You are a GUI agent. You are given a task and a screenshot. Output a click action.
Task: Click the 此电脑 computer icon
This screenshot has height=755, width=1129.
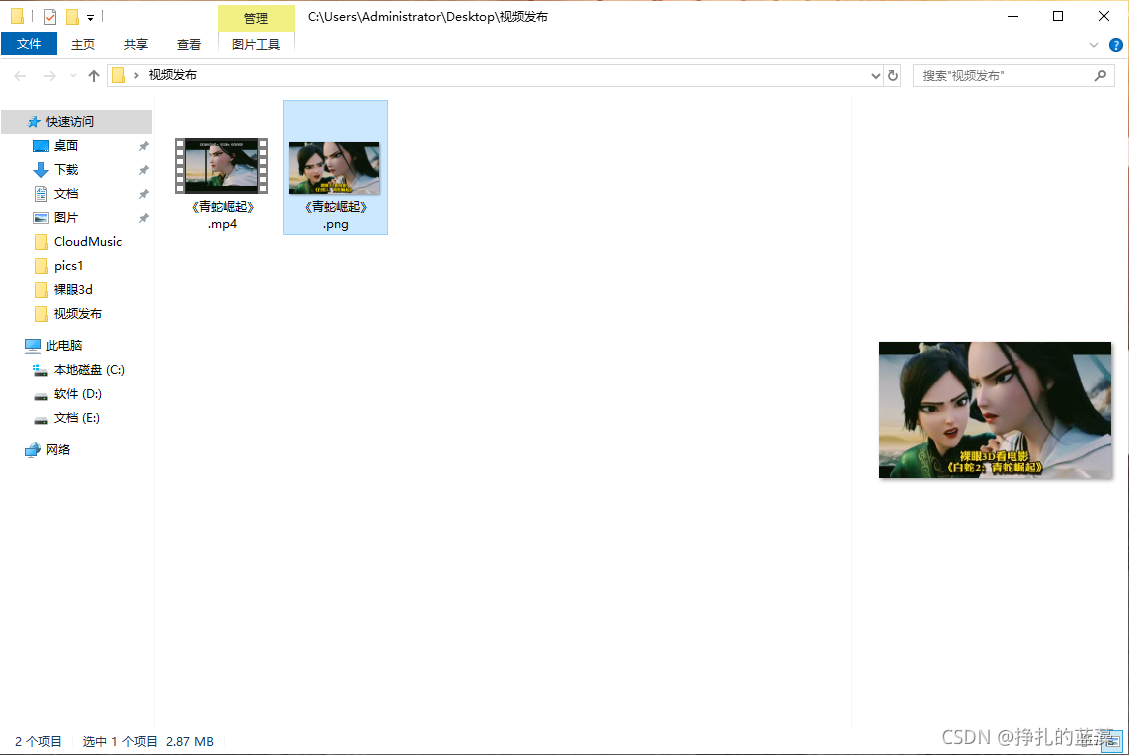click(33, 346)
